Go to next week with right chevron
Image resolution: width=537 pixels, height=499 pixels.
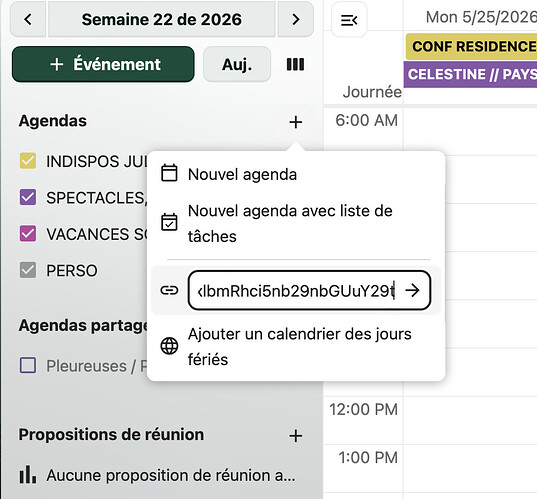tap(296, 20)
